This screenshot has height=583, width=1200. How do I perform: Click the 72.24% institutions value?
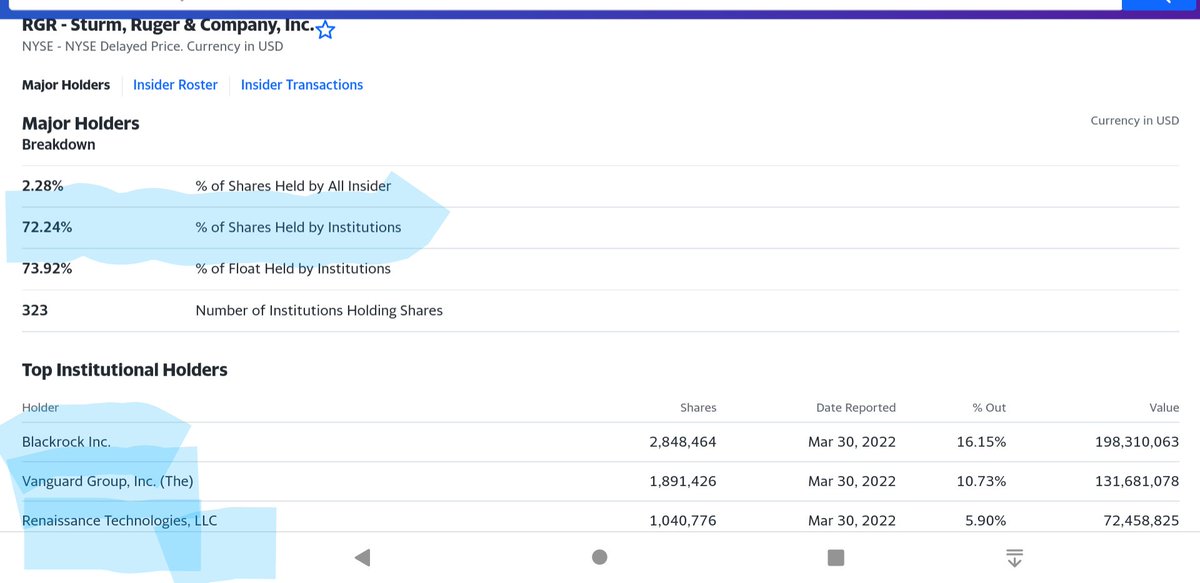[47, 227]
